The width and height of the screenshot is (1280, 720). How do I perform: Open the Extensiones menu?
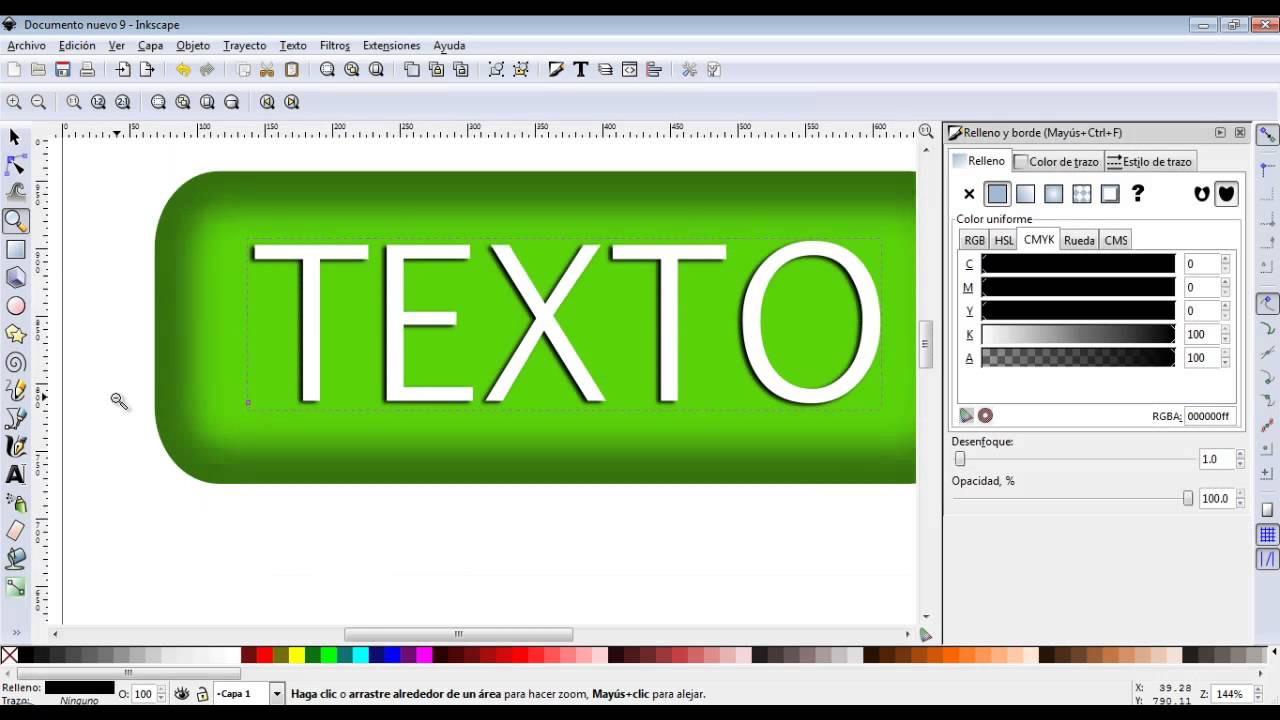[x=391, y=45]
